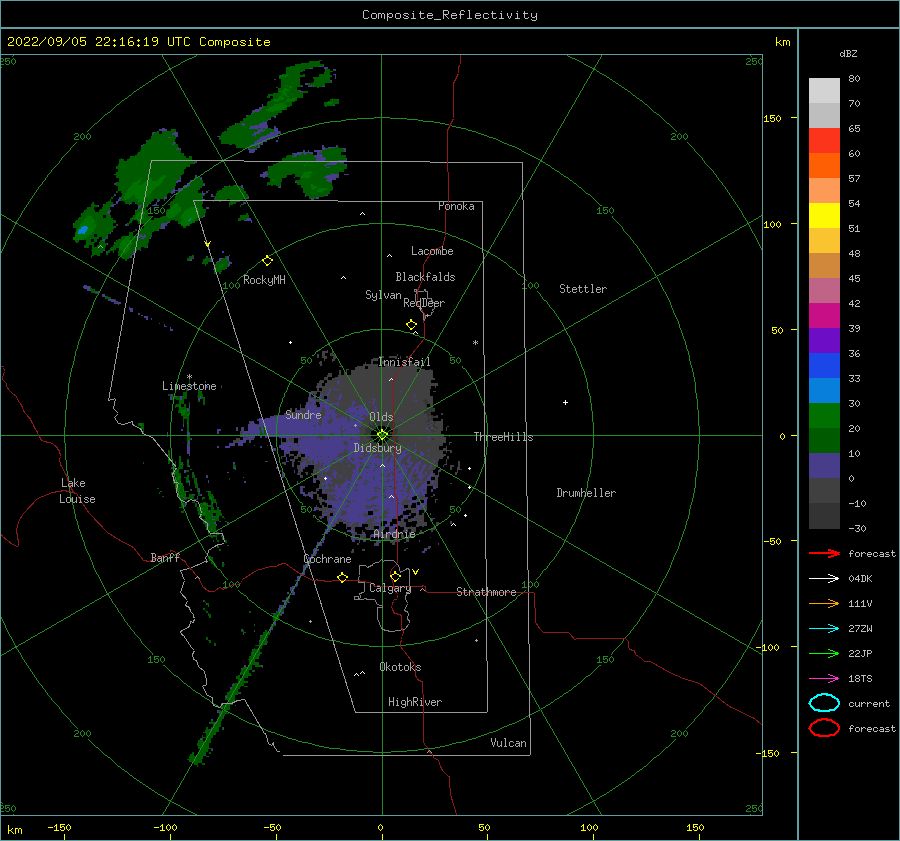This screenshot has width=900, height=841.
Task: Click the yellow diamond marker above Calgary label
Action: [395, 576]
